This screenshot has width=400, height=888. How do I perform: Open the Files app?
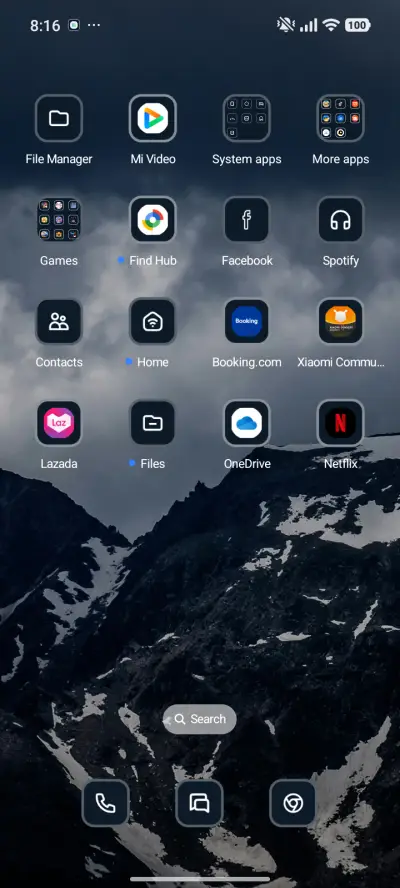click(153, 423)
